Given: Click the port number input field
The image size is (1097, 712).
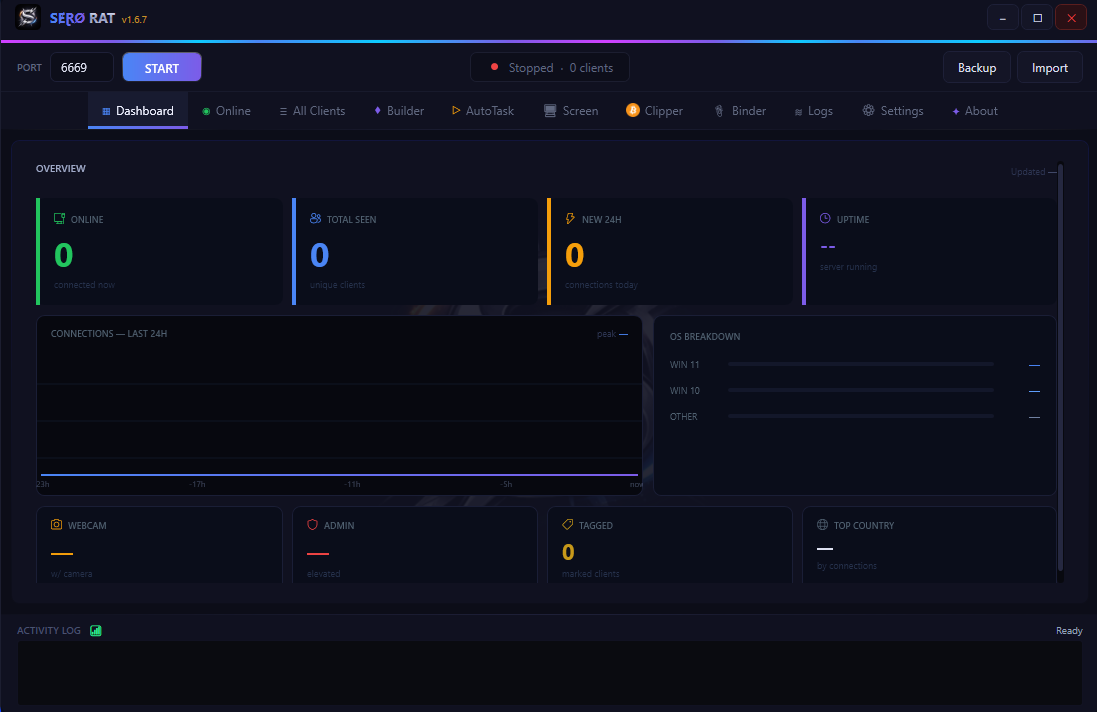Looking at the screenshot, I should [82, 67].
